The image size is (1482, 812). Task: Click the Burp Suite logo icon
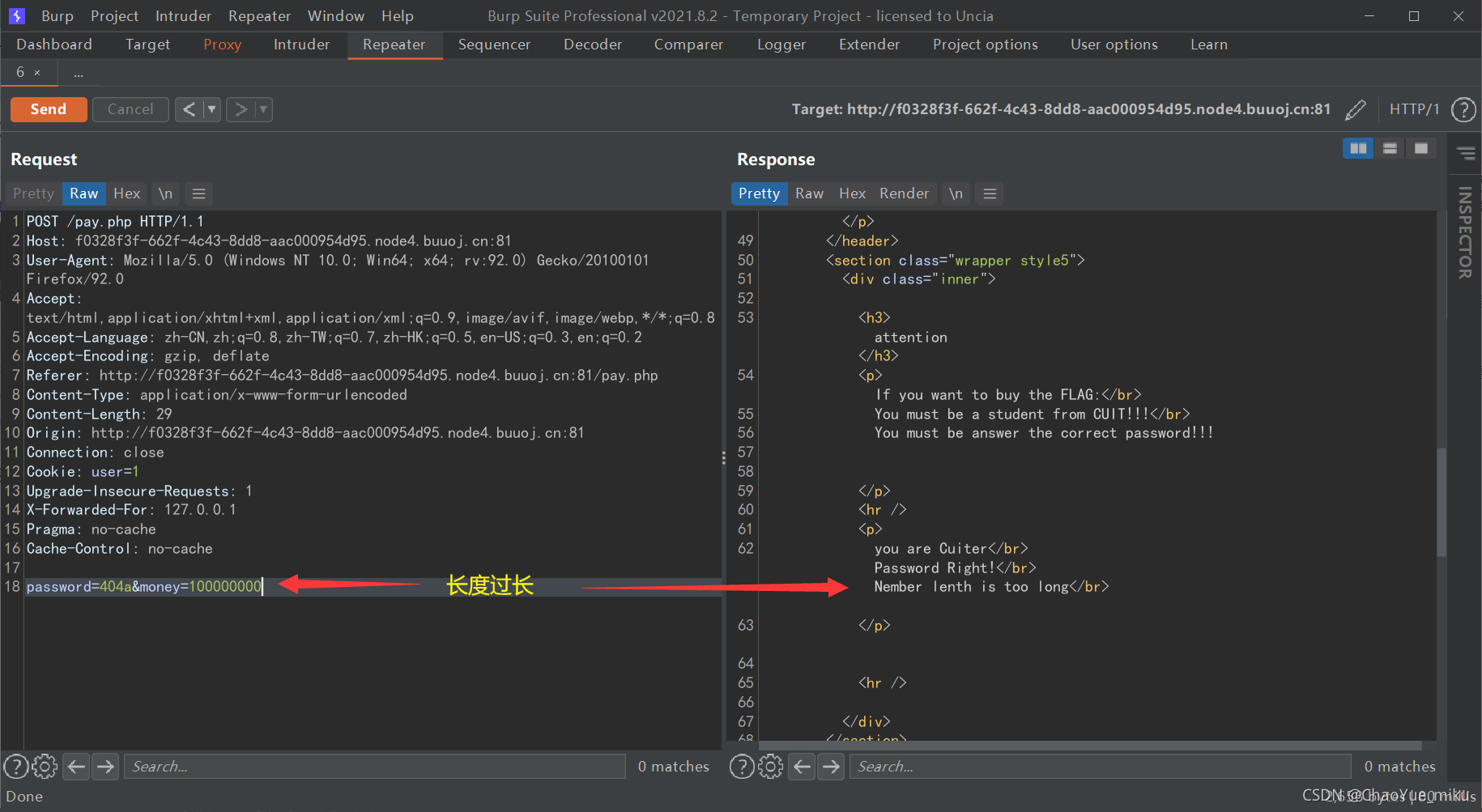point(17,15)
